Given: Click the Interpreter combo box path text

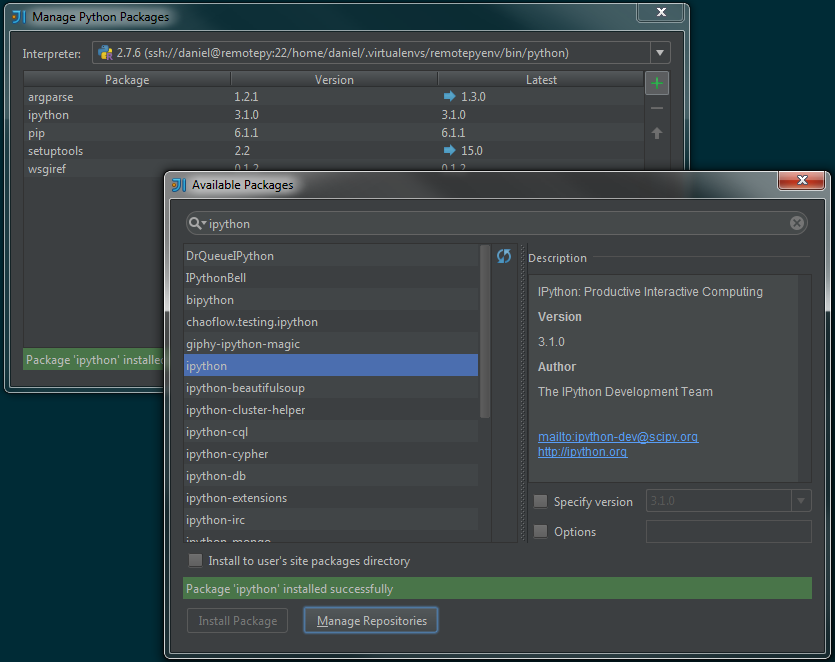Looking at the screenshot, I should coord(342,53).
